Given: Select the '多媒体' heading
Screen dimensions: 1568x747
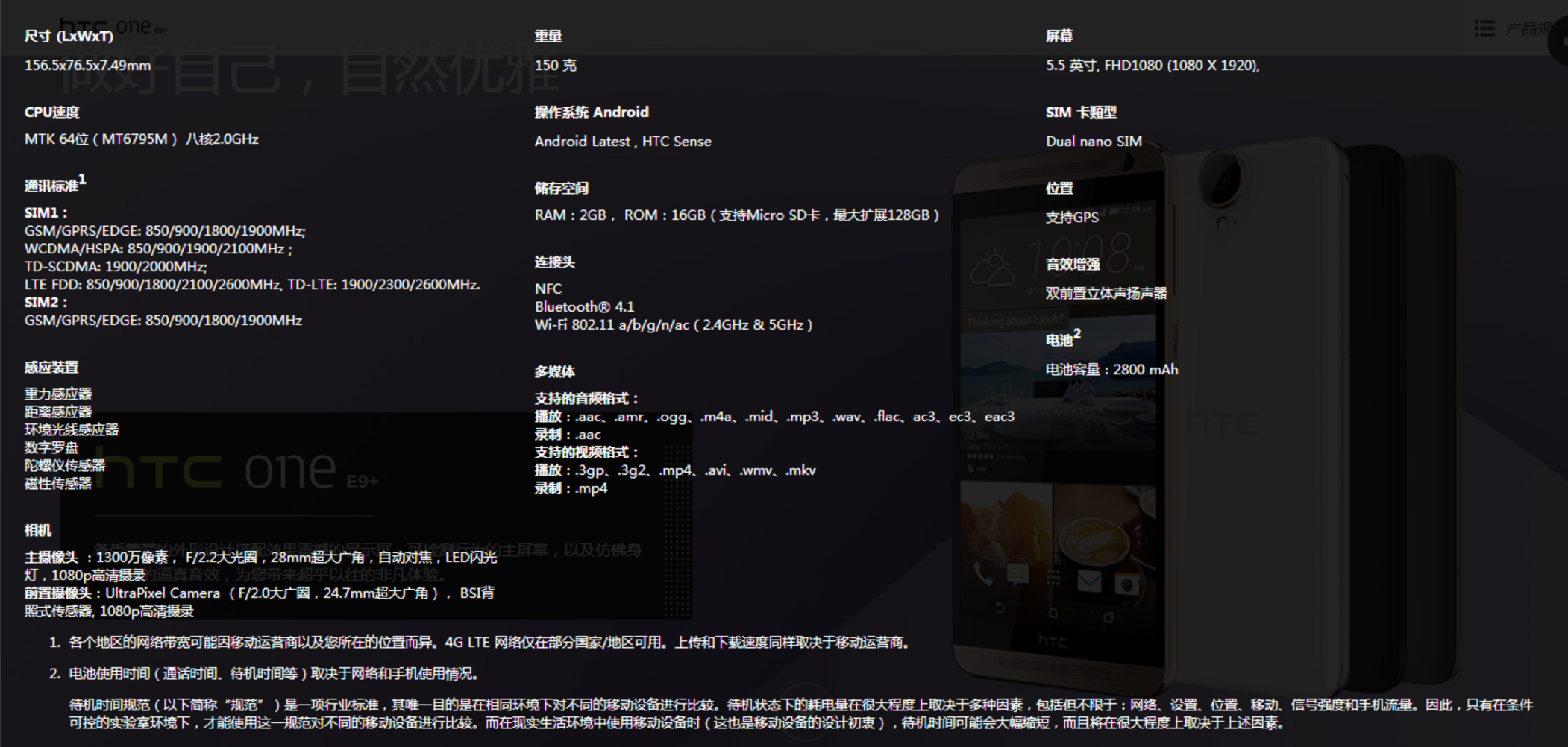Looking at the screenshot, I should pos(554,371).
